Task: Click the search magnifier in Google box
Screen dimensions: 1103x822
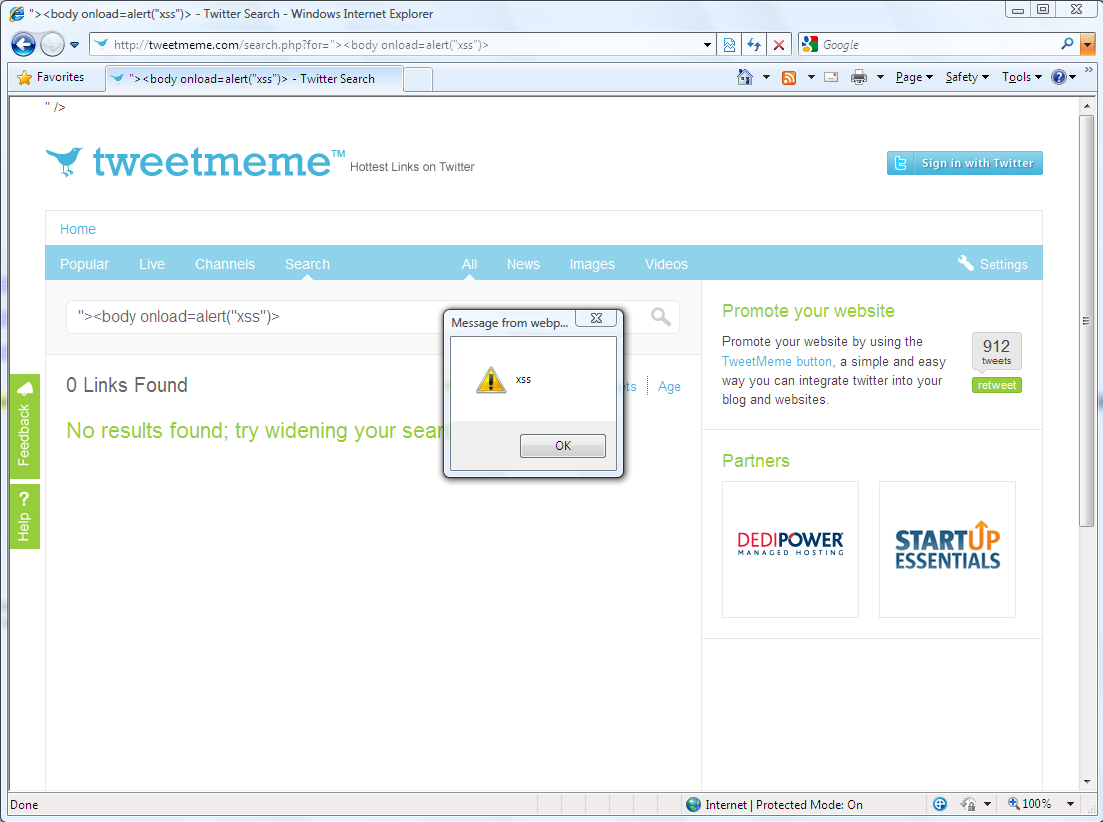Action: pos(1068,44)
